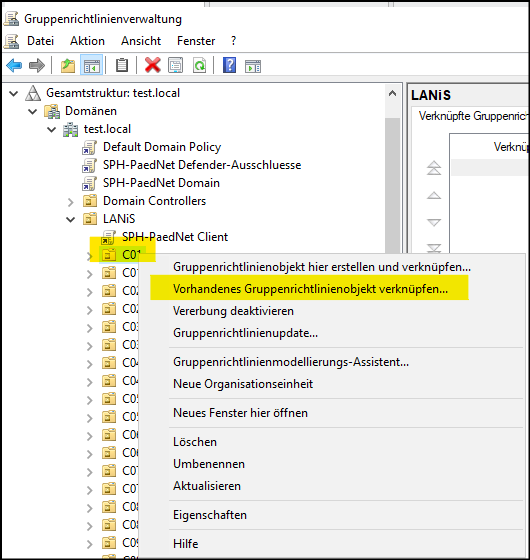Image resolution: width=530 pixels, height=560 pixels.
Task: Choose Gruppenrichtlinienupdate
Action: click(332, 333)
